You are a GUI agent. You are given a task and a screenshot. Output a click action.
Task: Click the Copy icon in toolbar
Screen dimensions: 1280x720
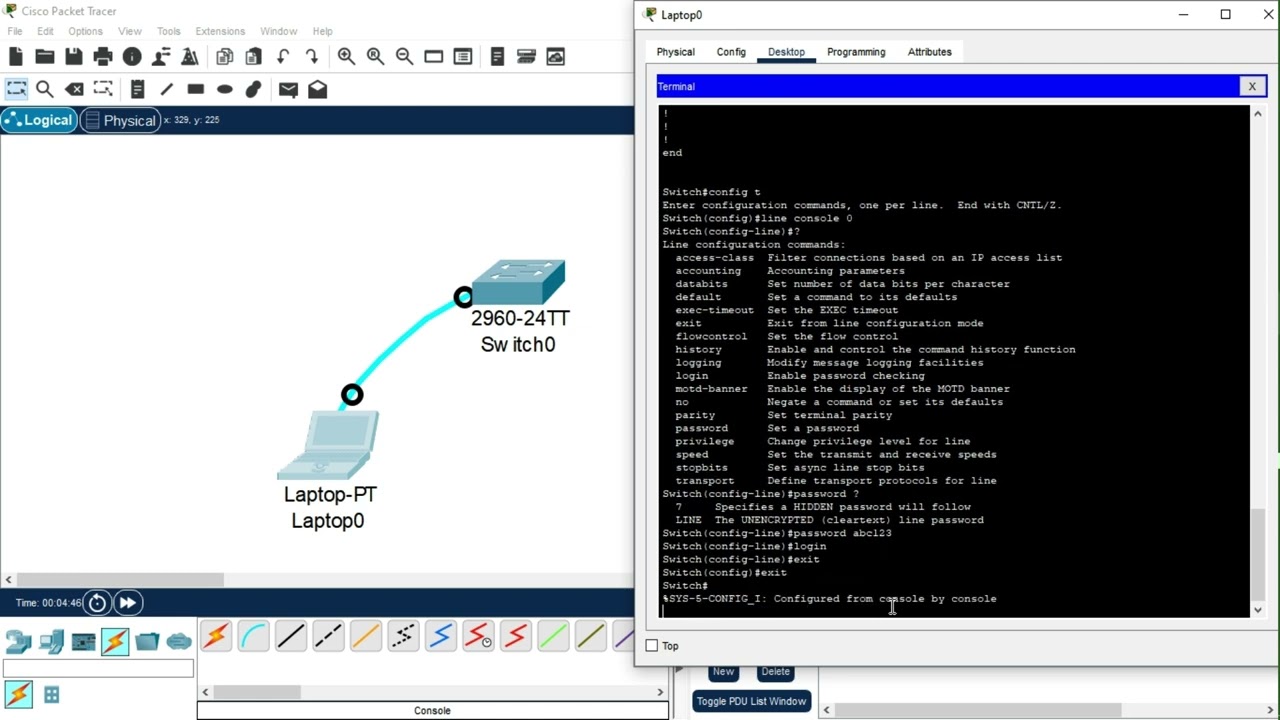click(x=225, y=57)
